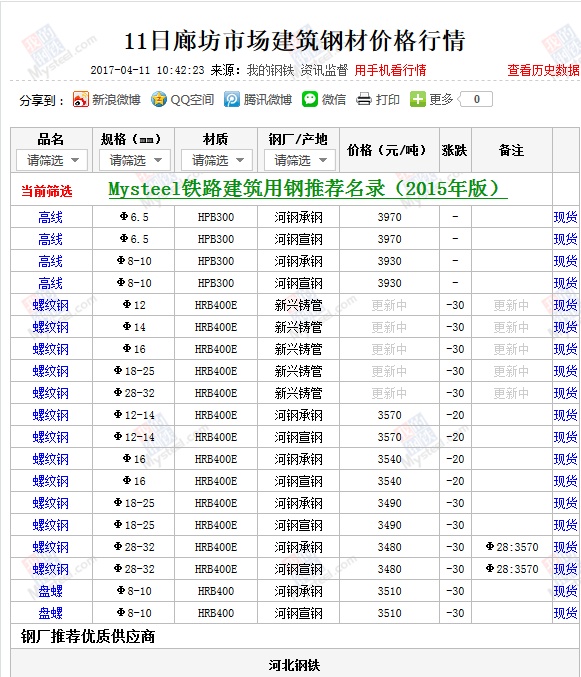
Task: Click 现货 in the Φ16 河钢承钢 螺纹钢 row
Action: (565, 459)
